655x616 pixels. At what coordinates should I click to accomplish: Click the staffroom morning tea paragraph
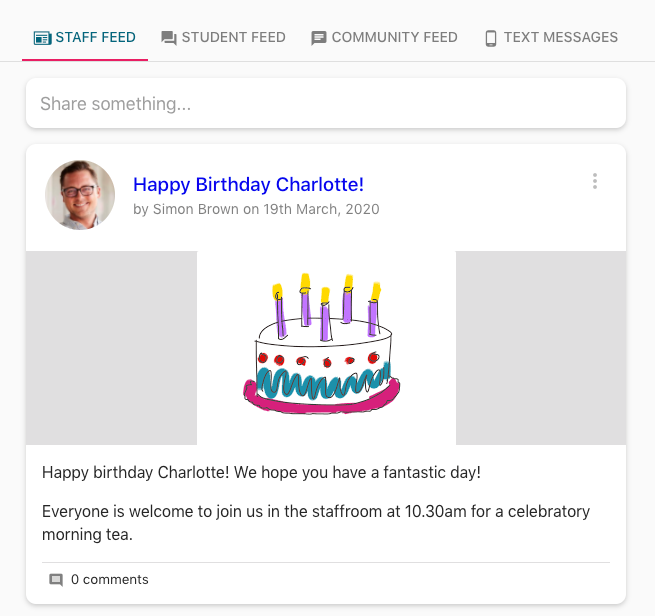316,523
